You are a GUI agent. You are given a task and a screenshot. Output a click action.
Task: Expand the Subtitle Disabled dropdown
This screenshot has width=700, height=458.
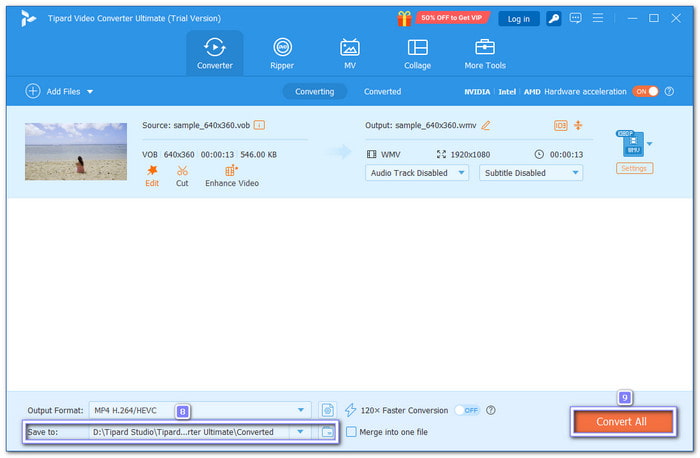click(x=531, y=173)
